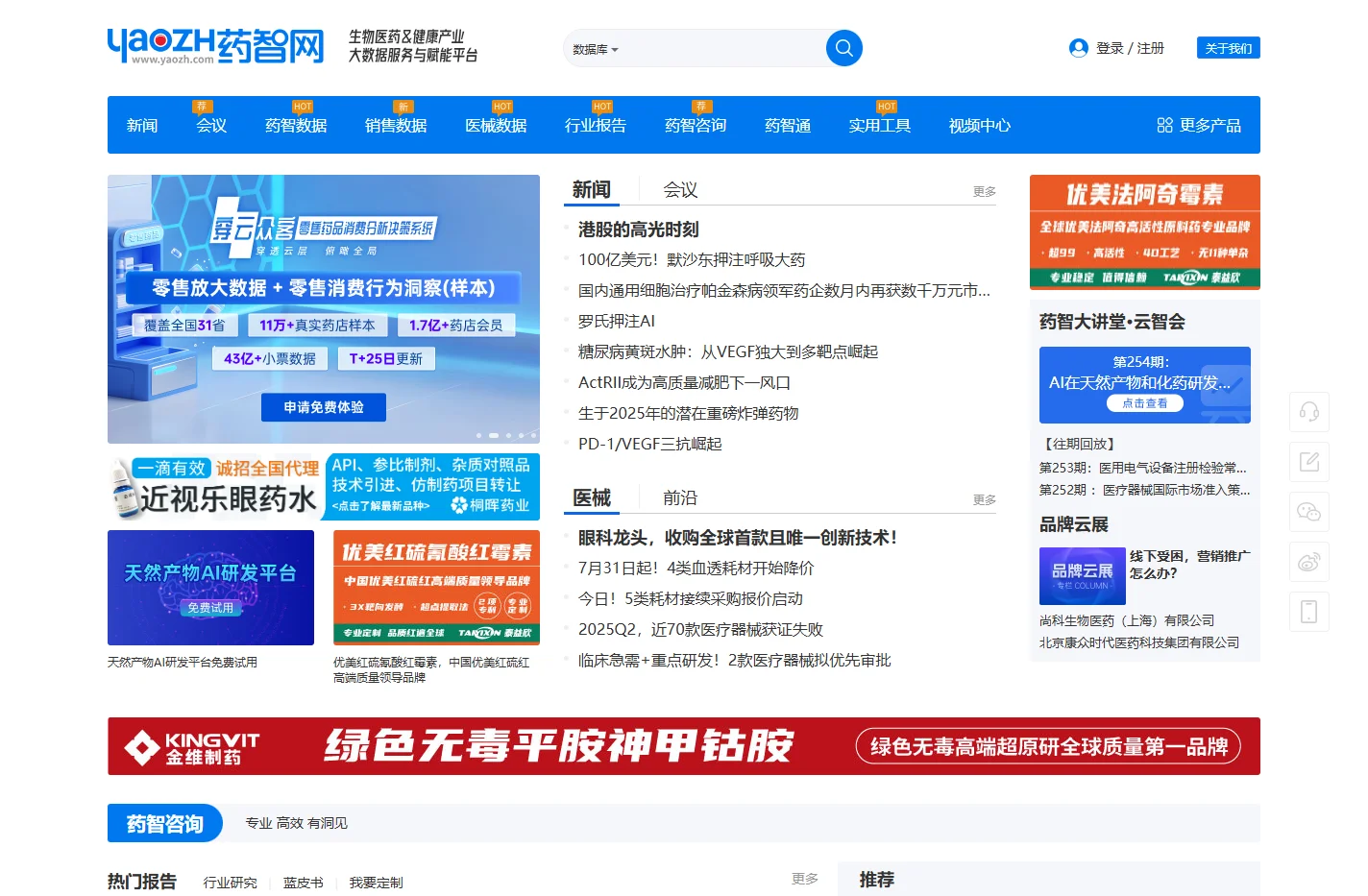Open 行业报告 navigation item

tap(596, 126)
